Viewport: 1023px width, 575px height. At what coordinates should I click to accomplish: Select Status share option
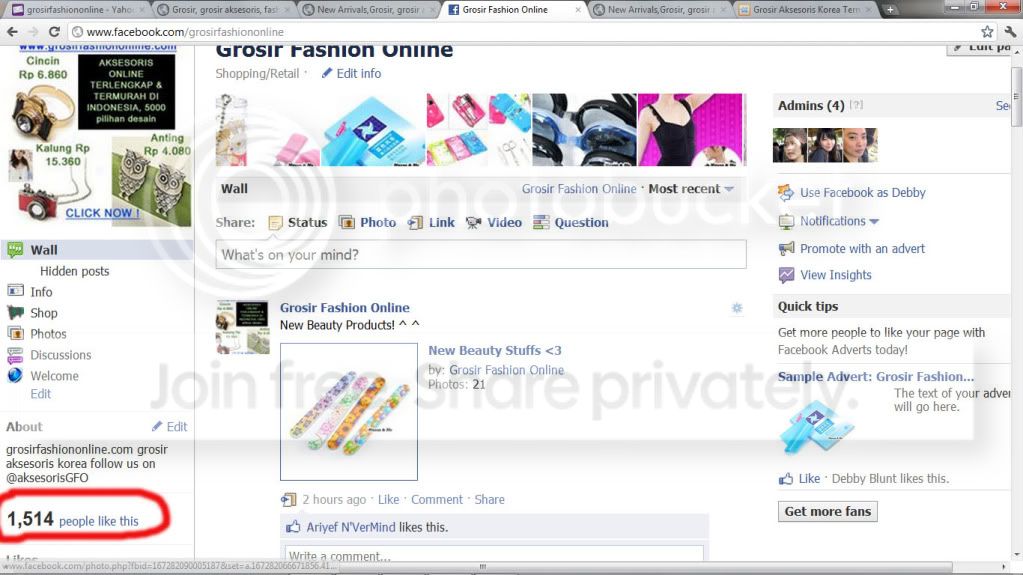[x=298, y=223]
